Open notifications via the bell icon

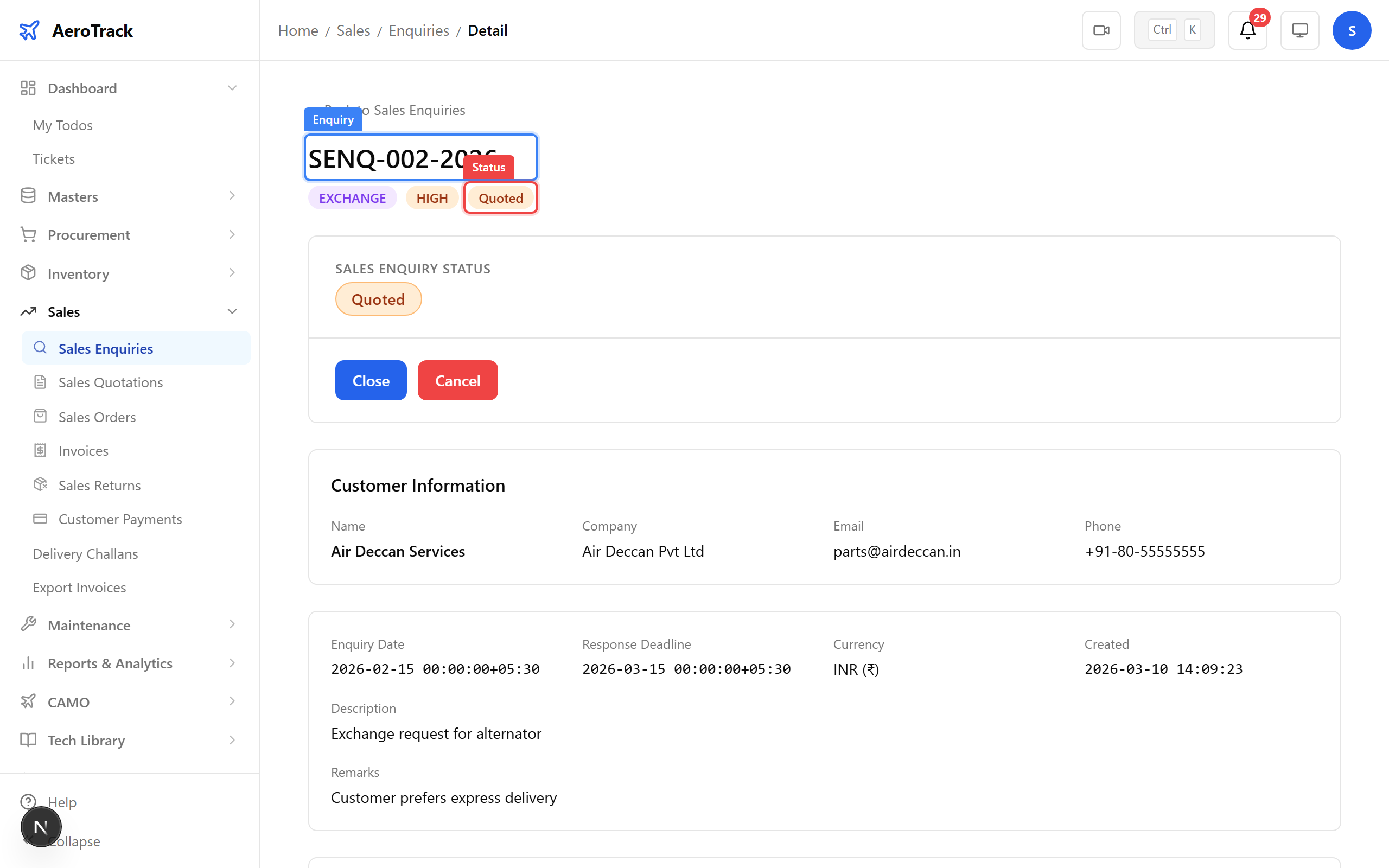1247,31
